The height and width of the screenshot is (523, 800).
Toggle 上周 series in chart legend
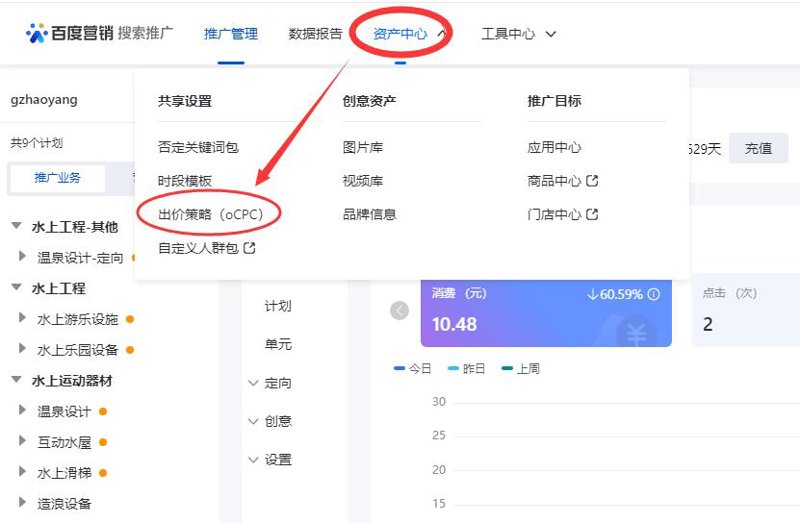(521, 368)
